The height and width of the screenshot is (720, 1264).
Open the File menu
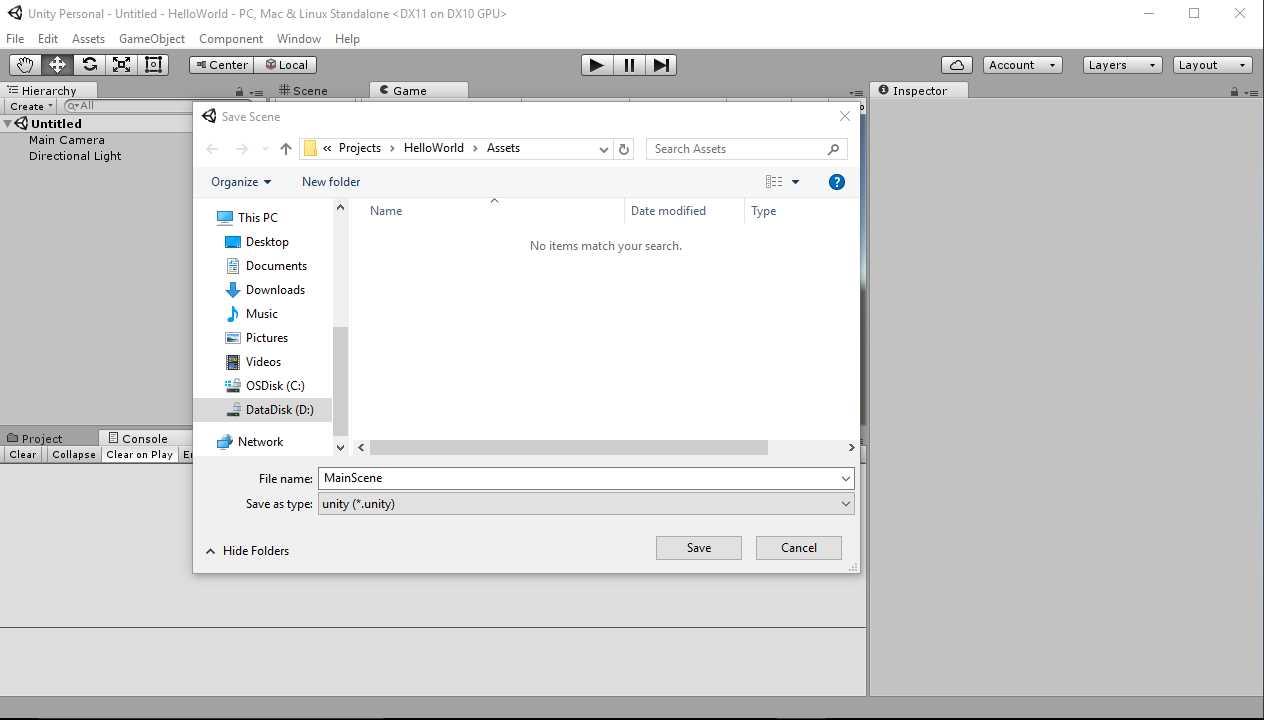point(15,39)
